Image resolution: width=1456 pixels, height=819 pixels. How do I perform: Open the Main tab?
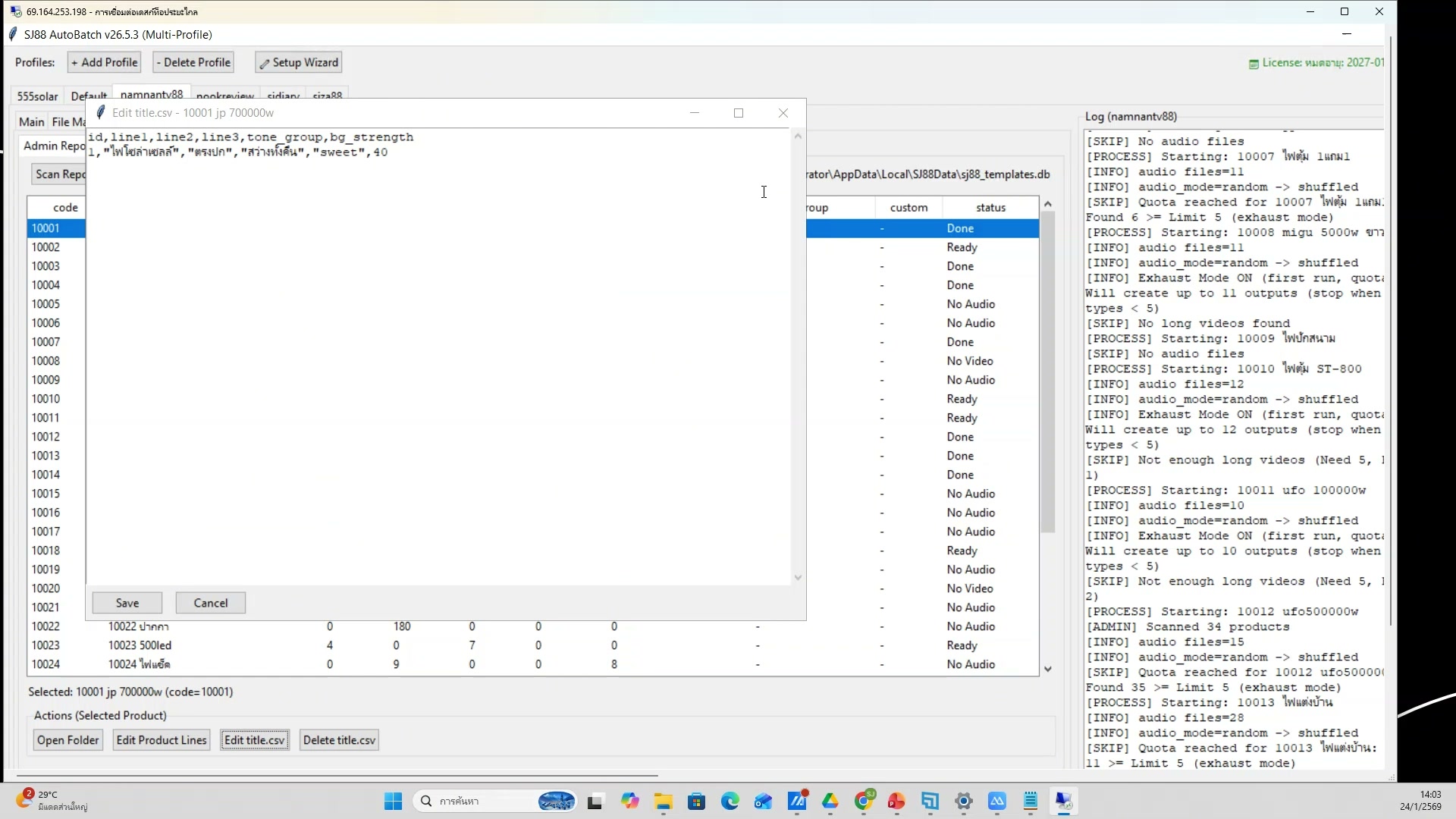pos(31,121)
